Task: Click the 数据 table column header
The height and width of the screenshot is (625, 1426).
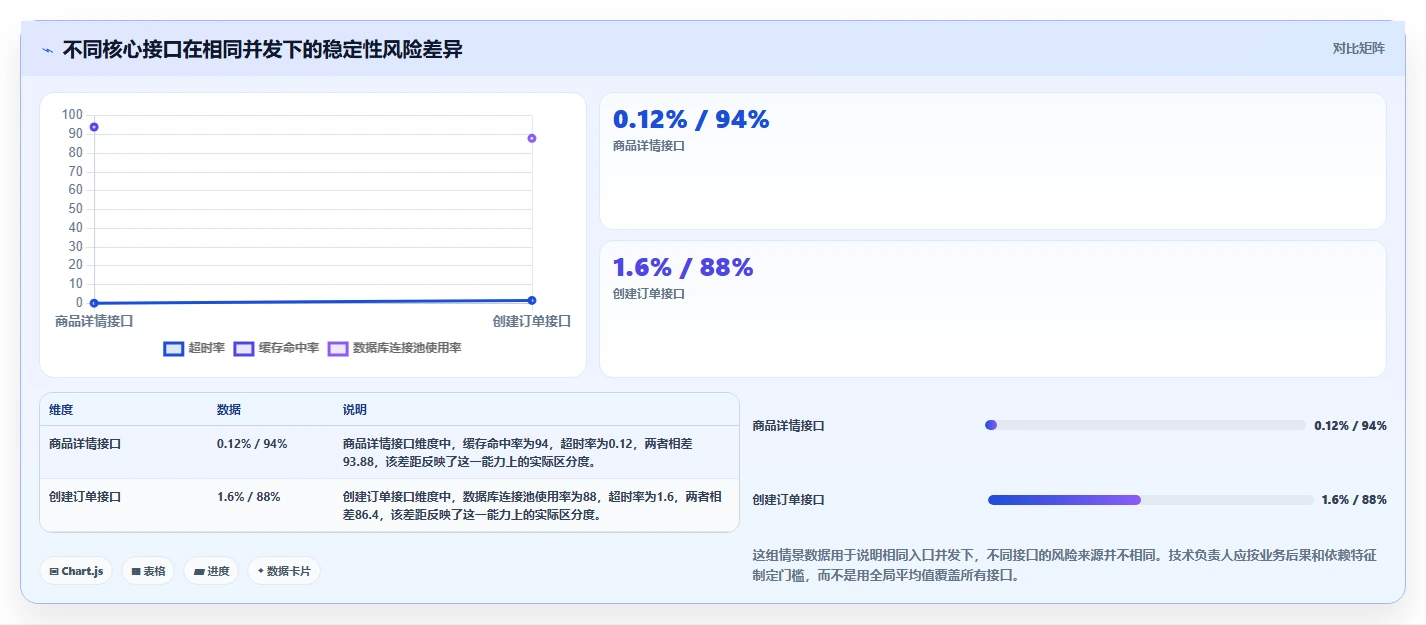Action: point(229,410)
